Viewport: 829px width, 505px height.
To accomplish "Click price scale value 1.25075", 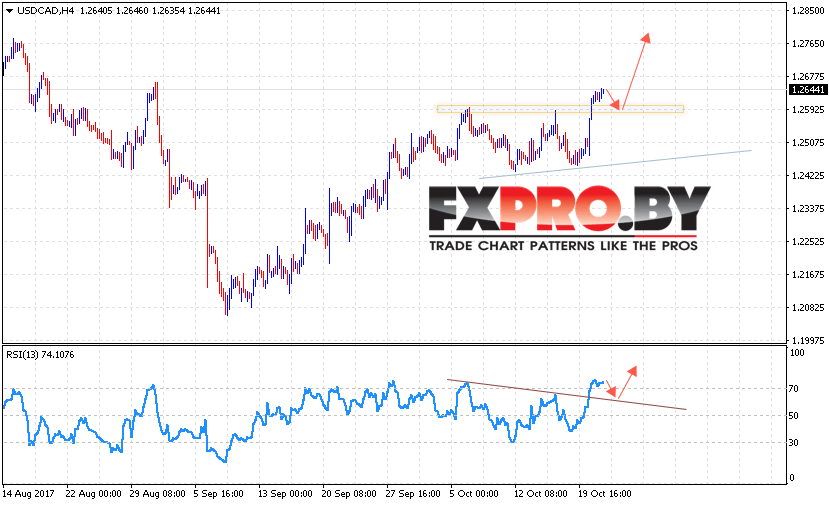I will (x=808, y=142).
